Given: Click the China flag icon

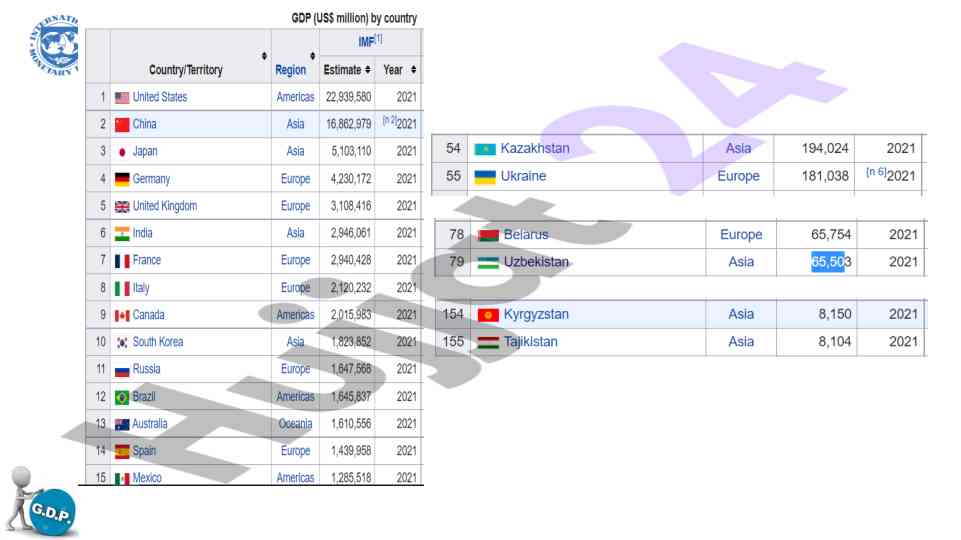Looking at the screenshot, I should click(x=122, y=124).
